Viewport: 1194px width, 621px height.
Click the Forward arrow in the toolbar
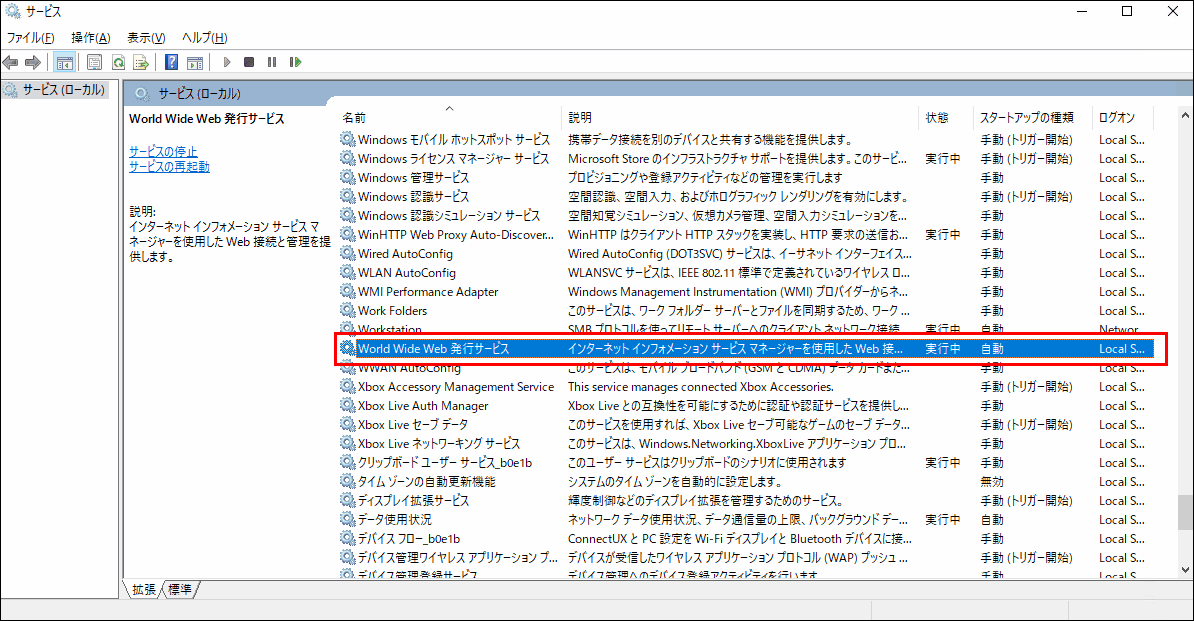point(33,62)
